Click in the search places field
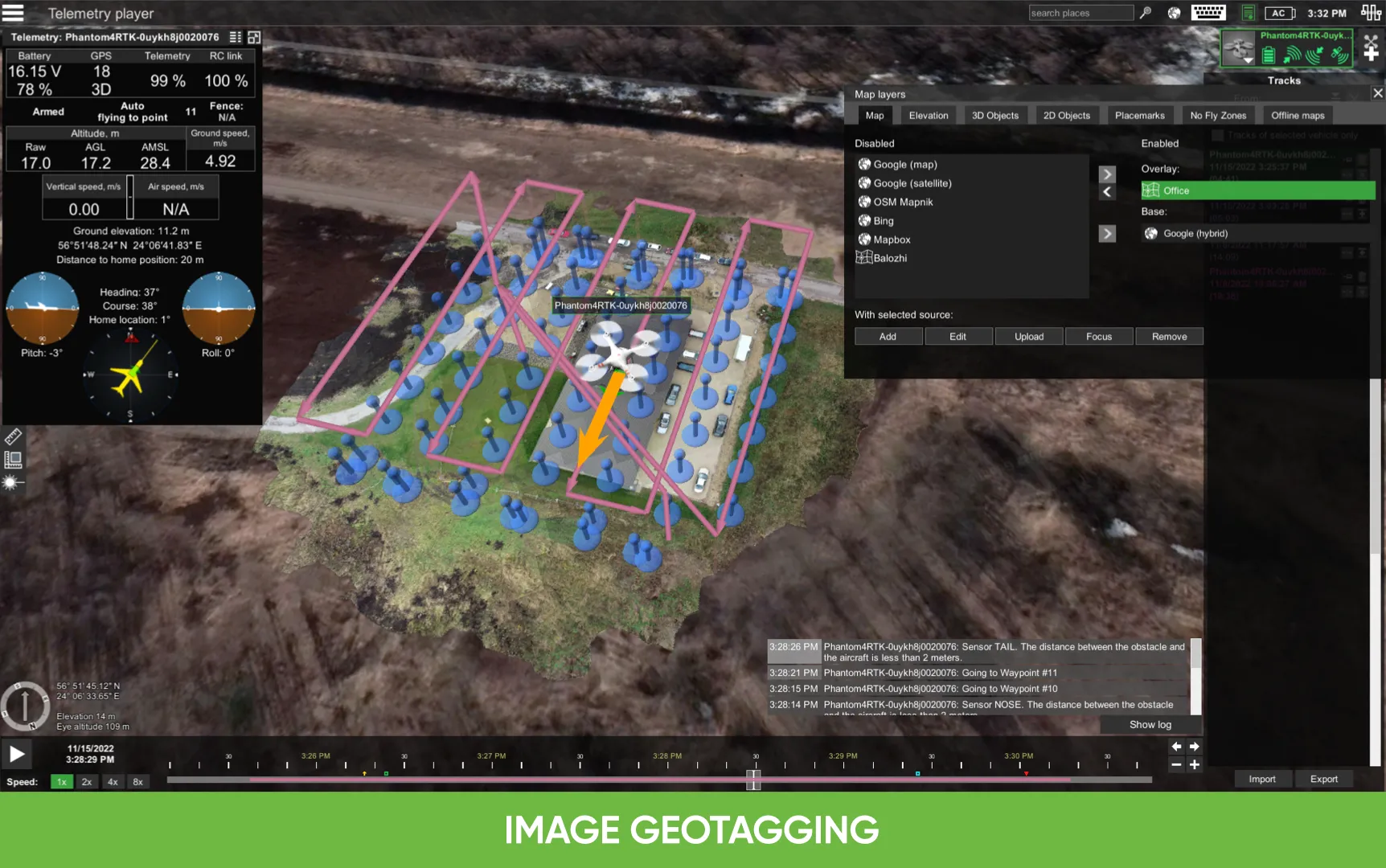Viewport: 1386px width, 868px height. [x=1080, y=13]
